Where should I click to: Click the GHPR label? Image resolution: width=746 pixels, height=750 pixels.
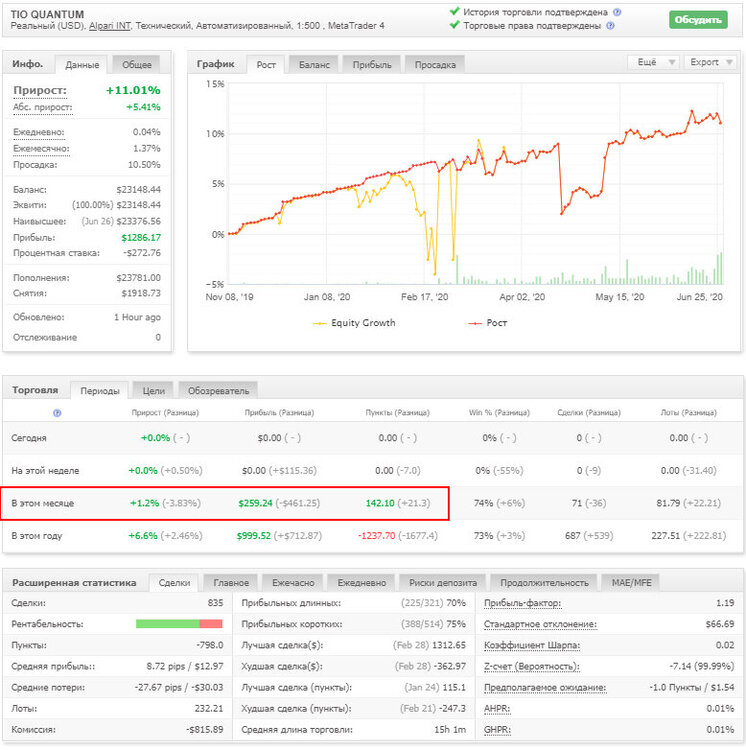[x=497, y=729]
